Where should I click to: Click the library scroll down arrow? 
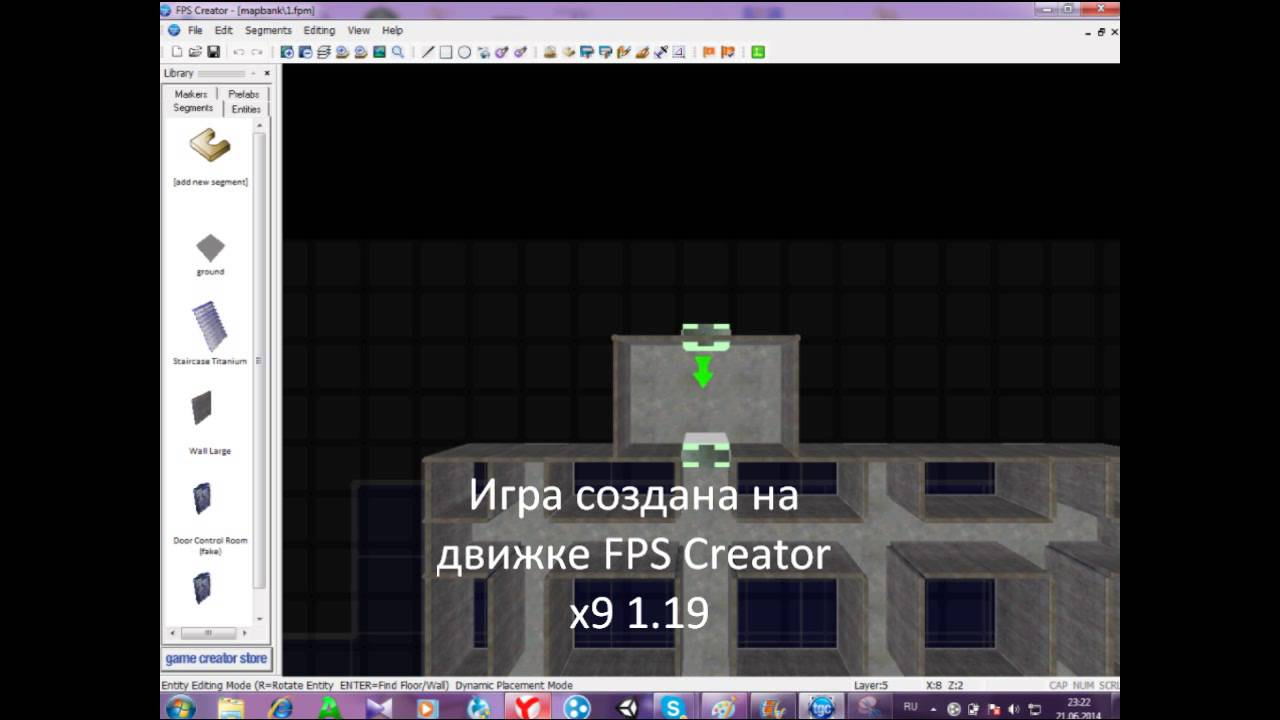pos(260,619)
